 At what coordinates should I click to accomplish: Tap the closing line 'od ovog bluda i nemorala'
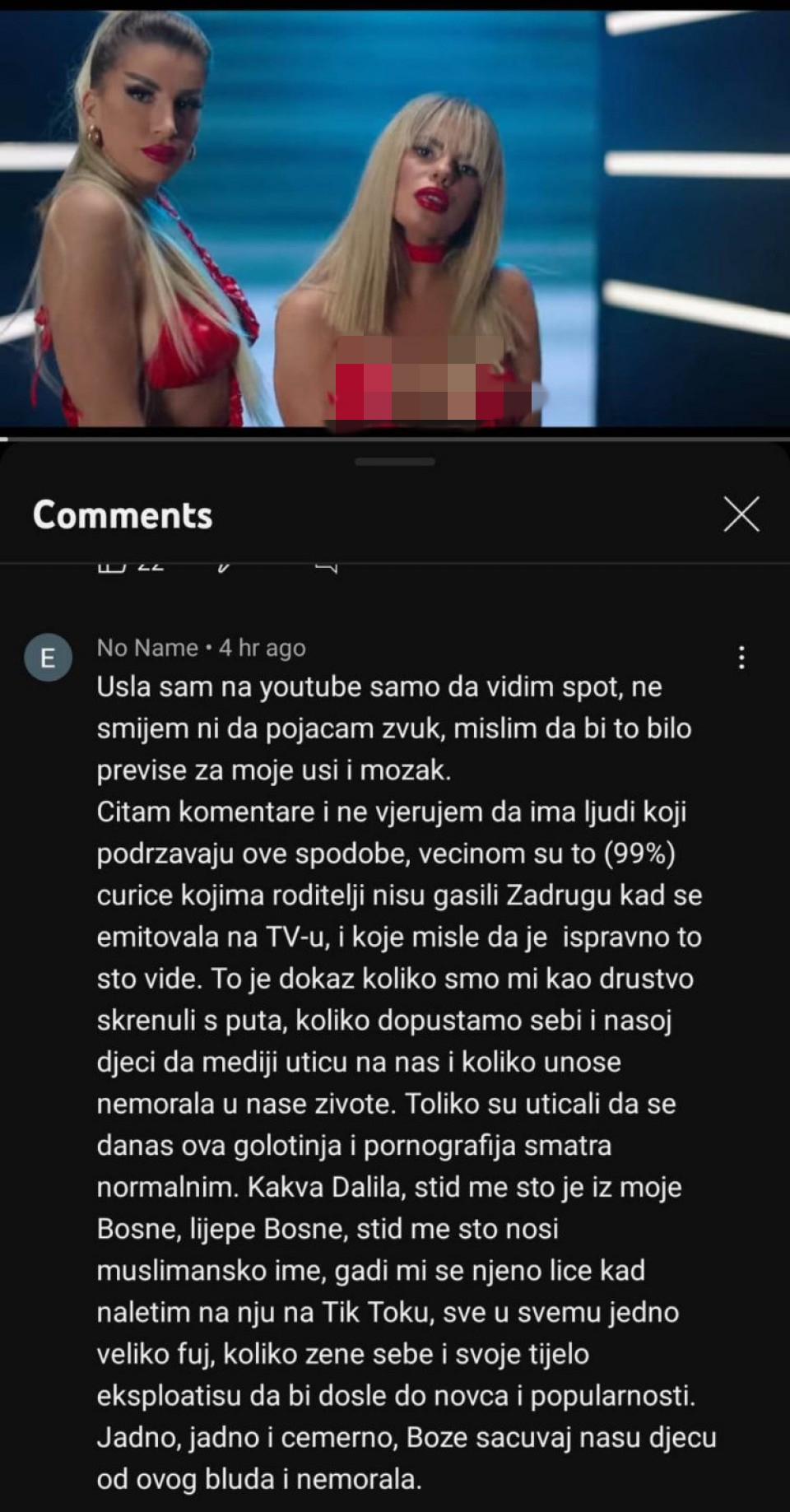tap(259, 1479)
